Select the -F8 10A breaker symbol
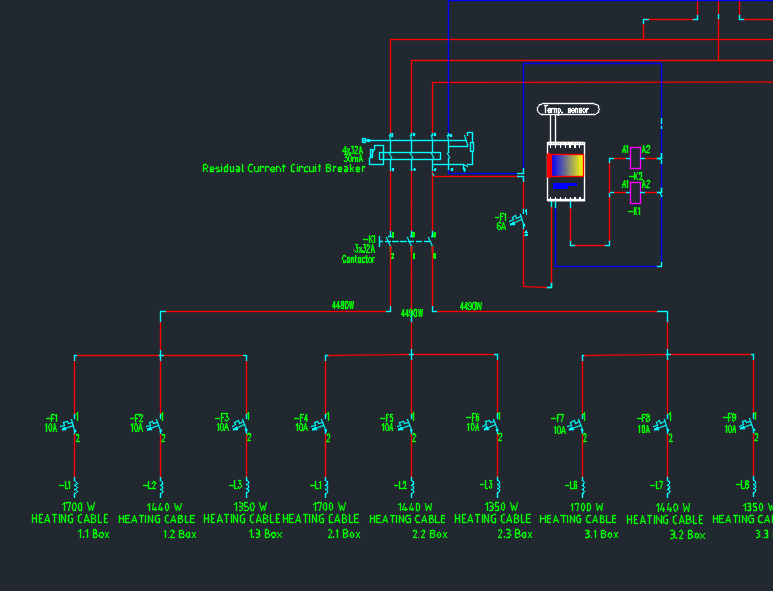 [x=662, y=426]
